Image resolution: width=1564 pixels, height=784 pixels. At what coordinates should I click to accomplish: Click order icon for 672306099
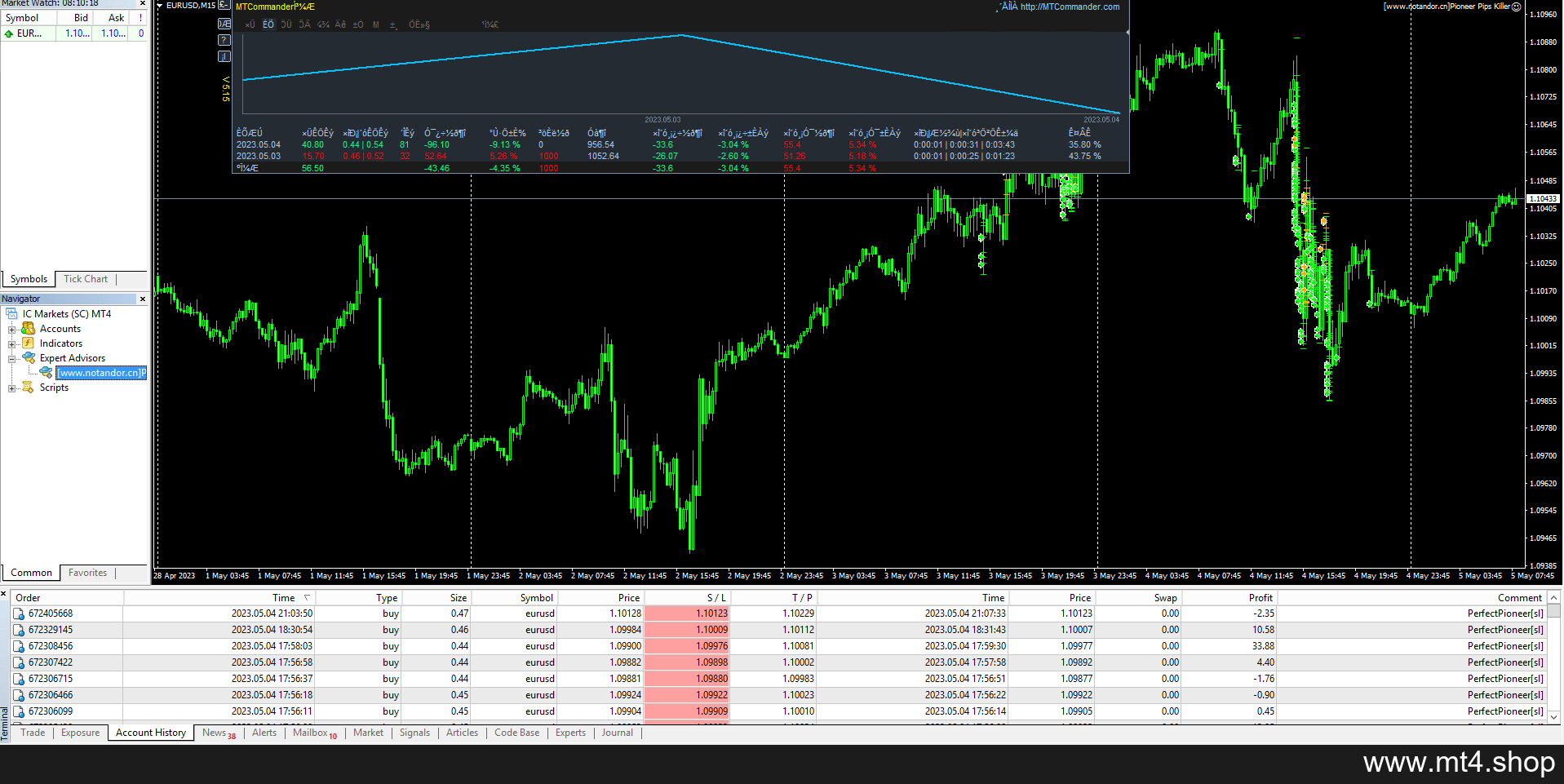[x=20, y=711]
